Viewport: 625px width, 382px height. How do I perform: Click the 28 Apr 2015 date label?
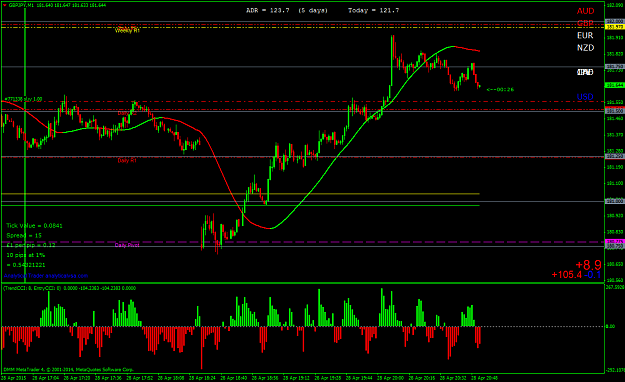pyautogui.click(x=14, y=378)
